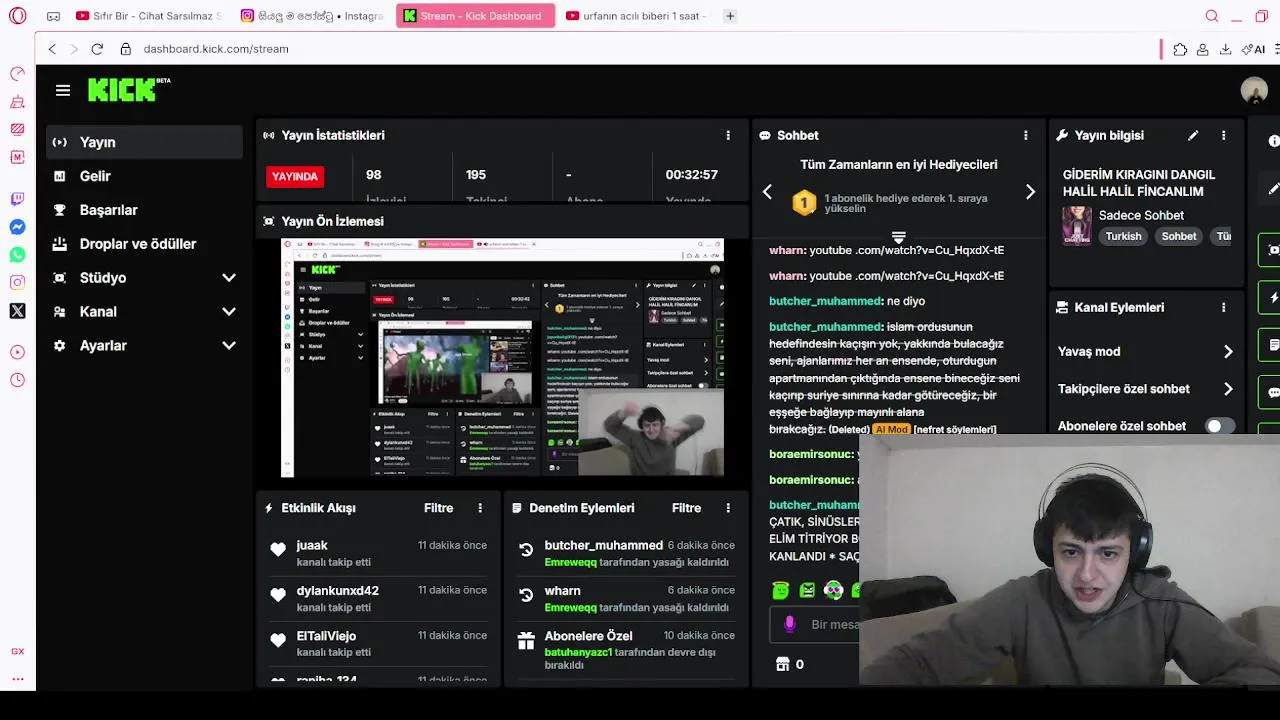Image resolution: width=1280 pixels, height=720 pixels.
Task: Open WhatsApp in Opera sidebar
Action: pyautogui.click(x=17, y=255)
